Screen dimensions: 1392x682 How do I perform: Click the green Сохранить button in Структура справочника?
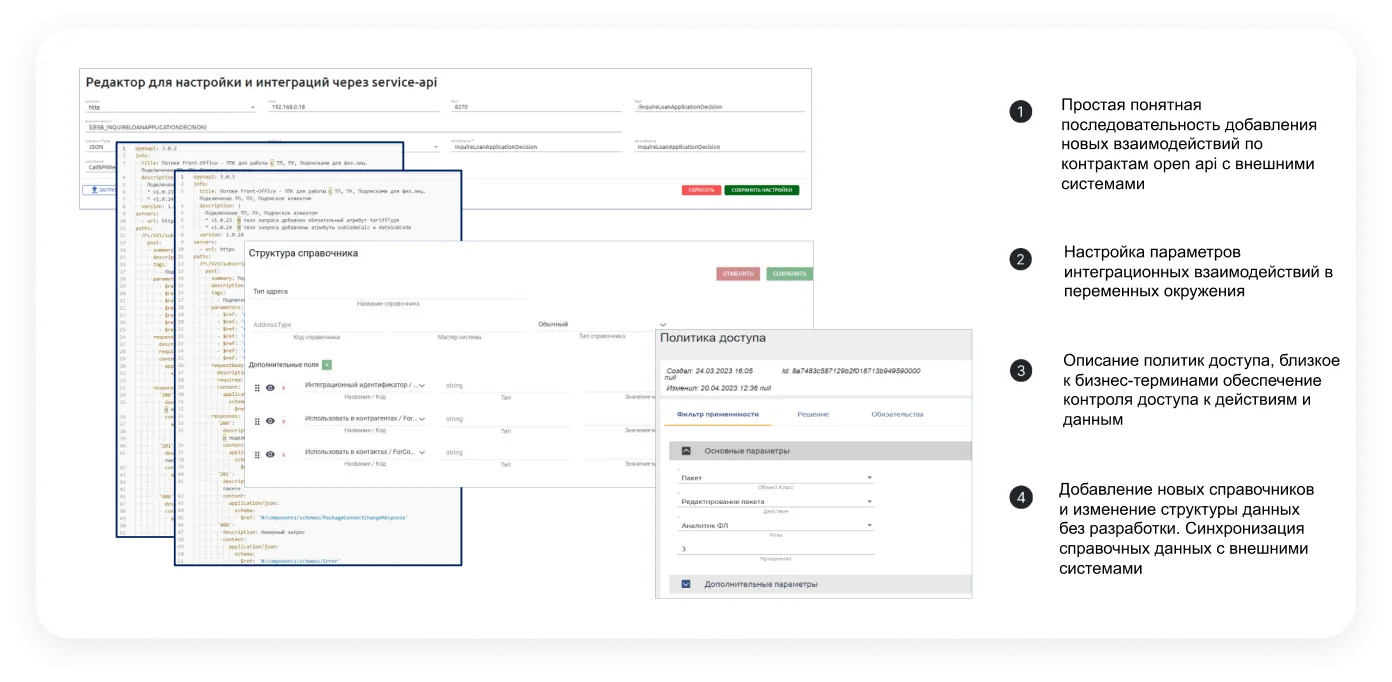[x=790, y=273]
